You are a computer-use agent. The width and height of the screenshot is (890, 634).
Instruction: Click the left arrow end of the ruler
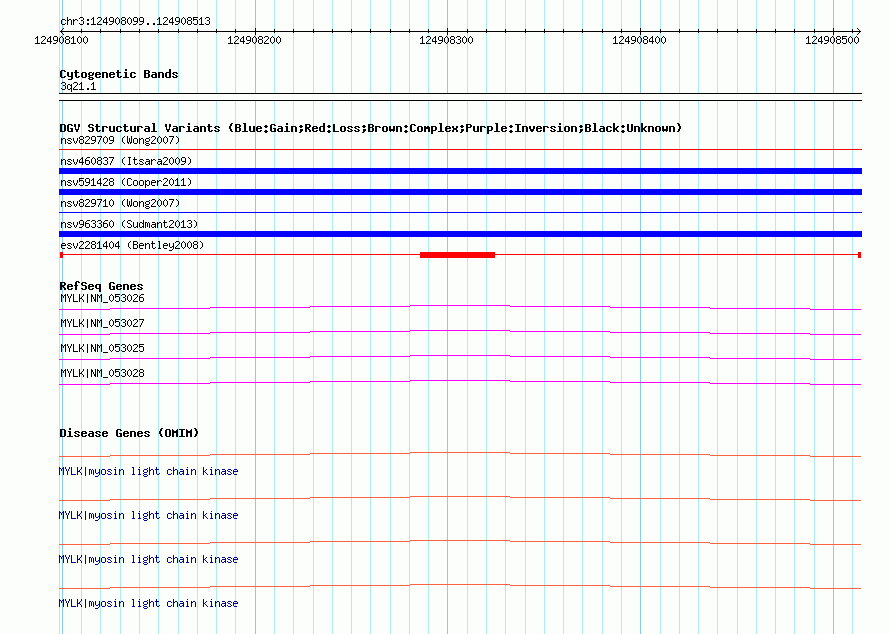coord(62,31)
